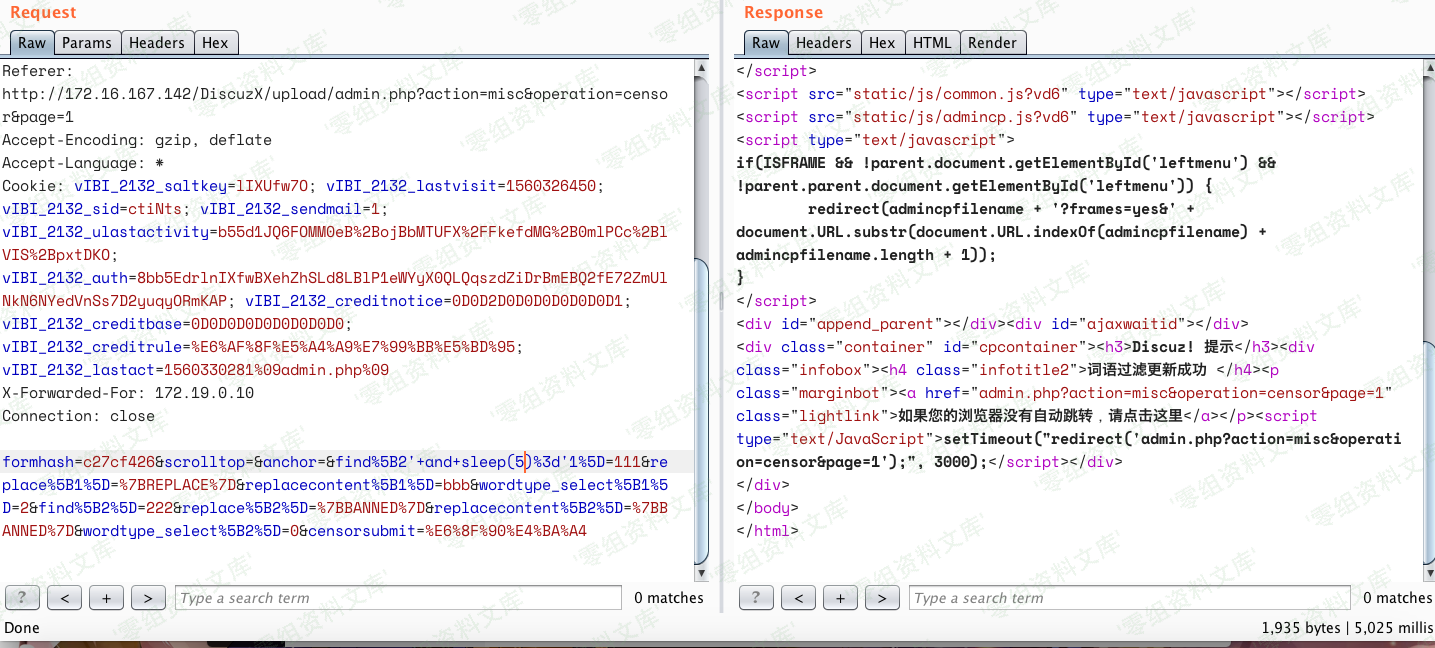Focus the Response search term field
The height and width of the screenshot is (648, 1435).
coord(1130,598)
